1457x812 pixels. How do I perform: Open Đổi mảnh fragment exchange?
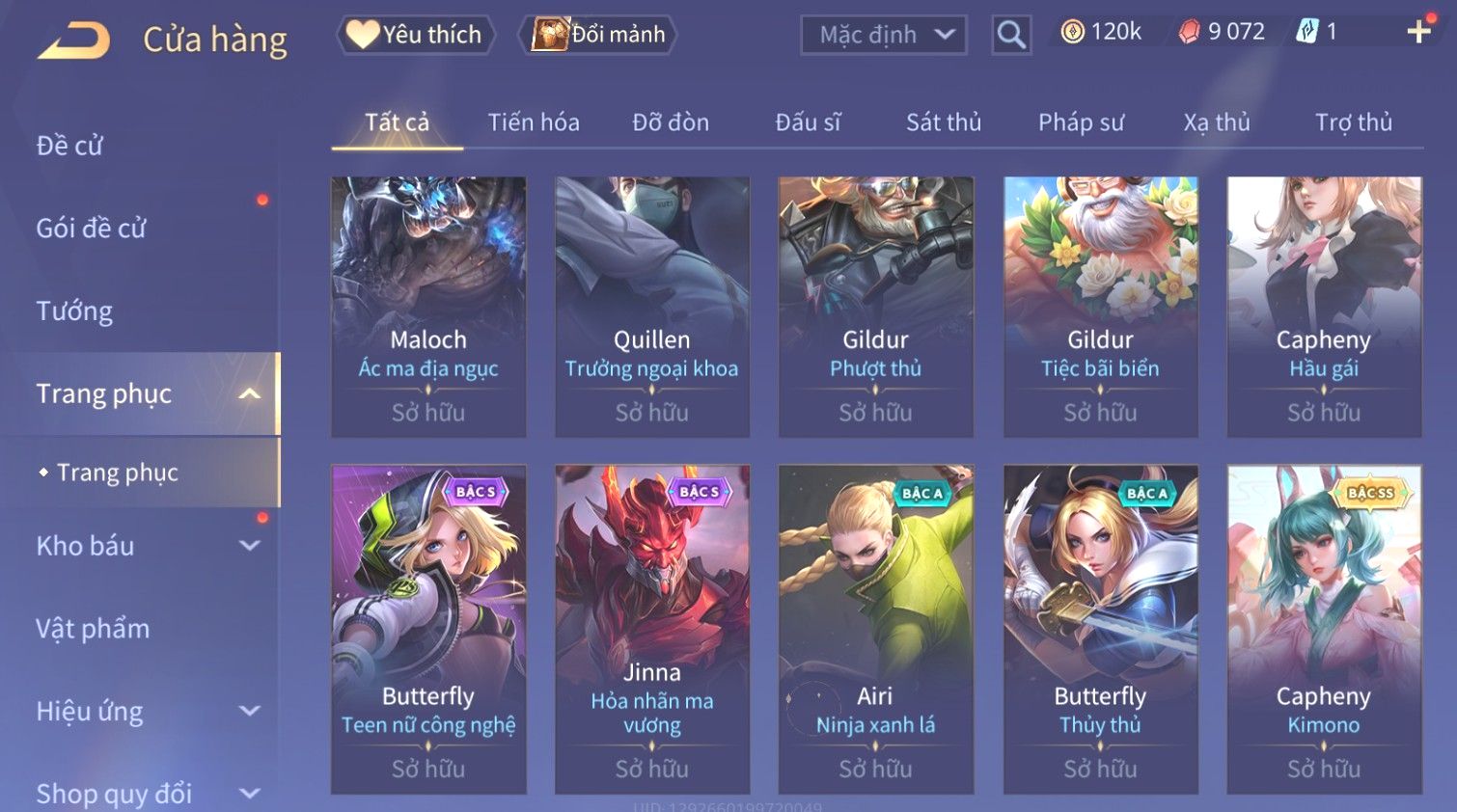[597, 35]
